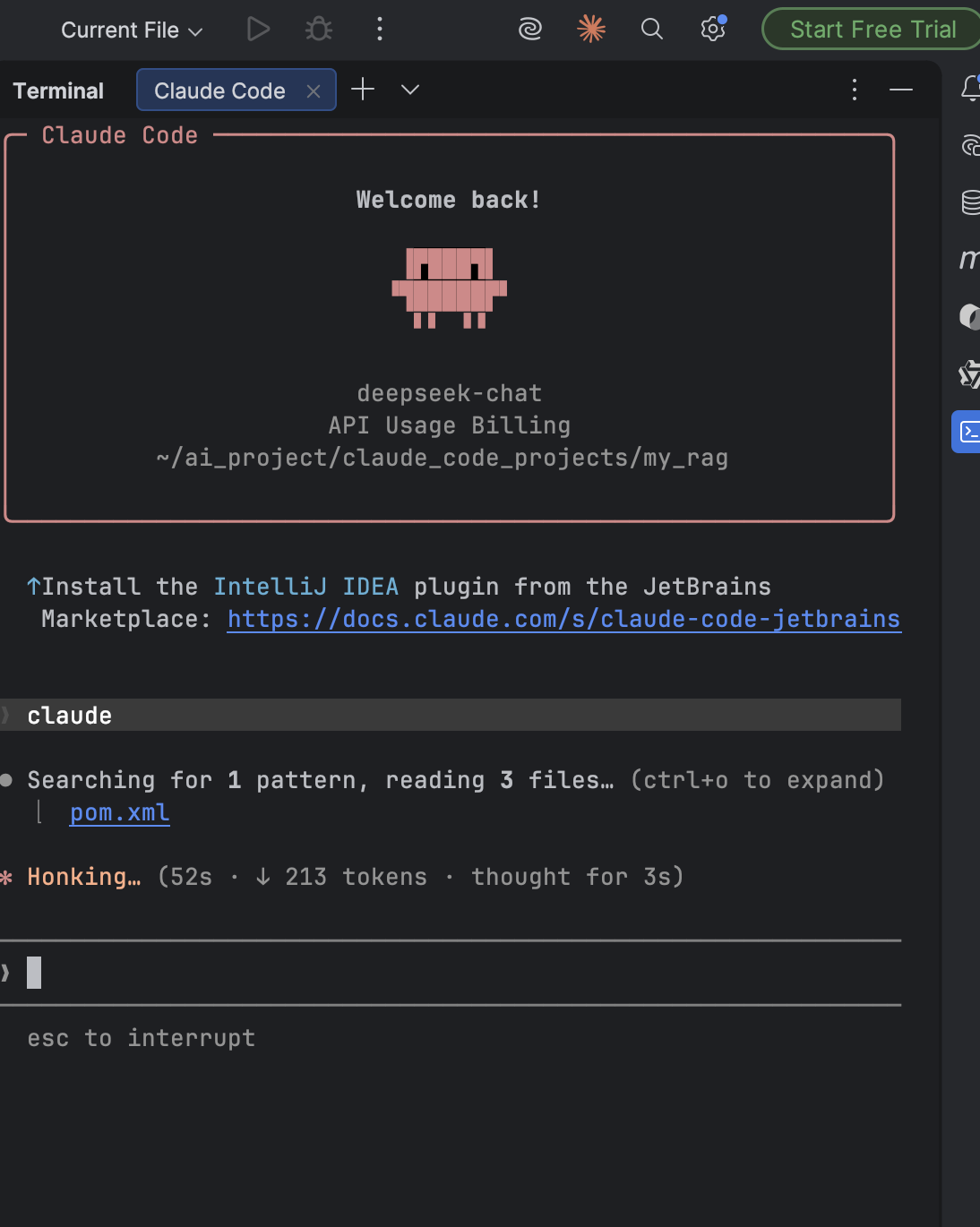The width and height of the screenshot is (980, 1227).
Task: Open Terminal panel options menu
Action: [x=855, y=90]
